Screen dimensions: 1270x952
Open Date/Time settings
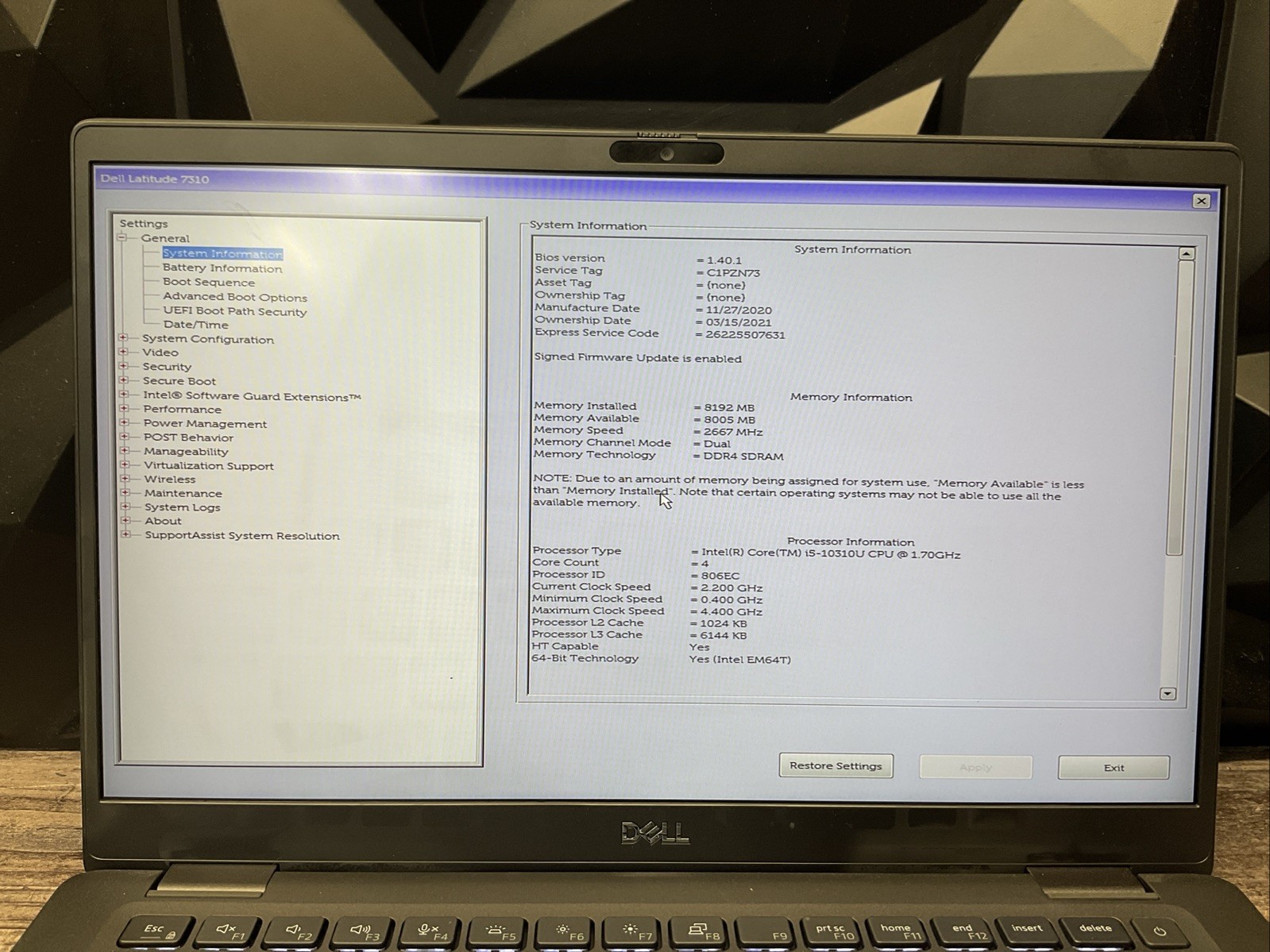coord(195,325)
